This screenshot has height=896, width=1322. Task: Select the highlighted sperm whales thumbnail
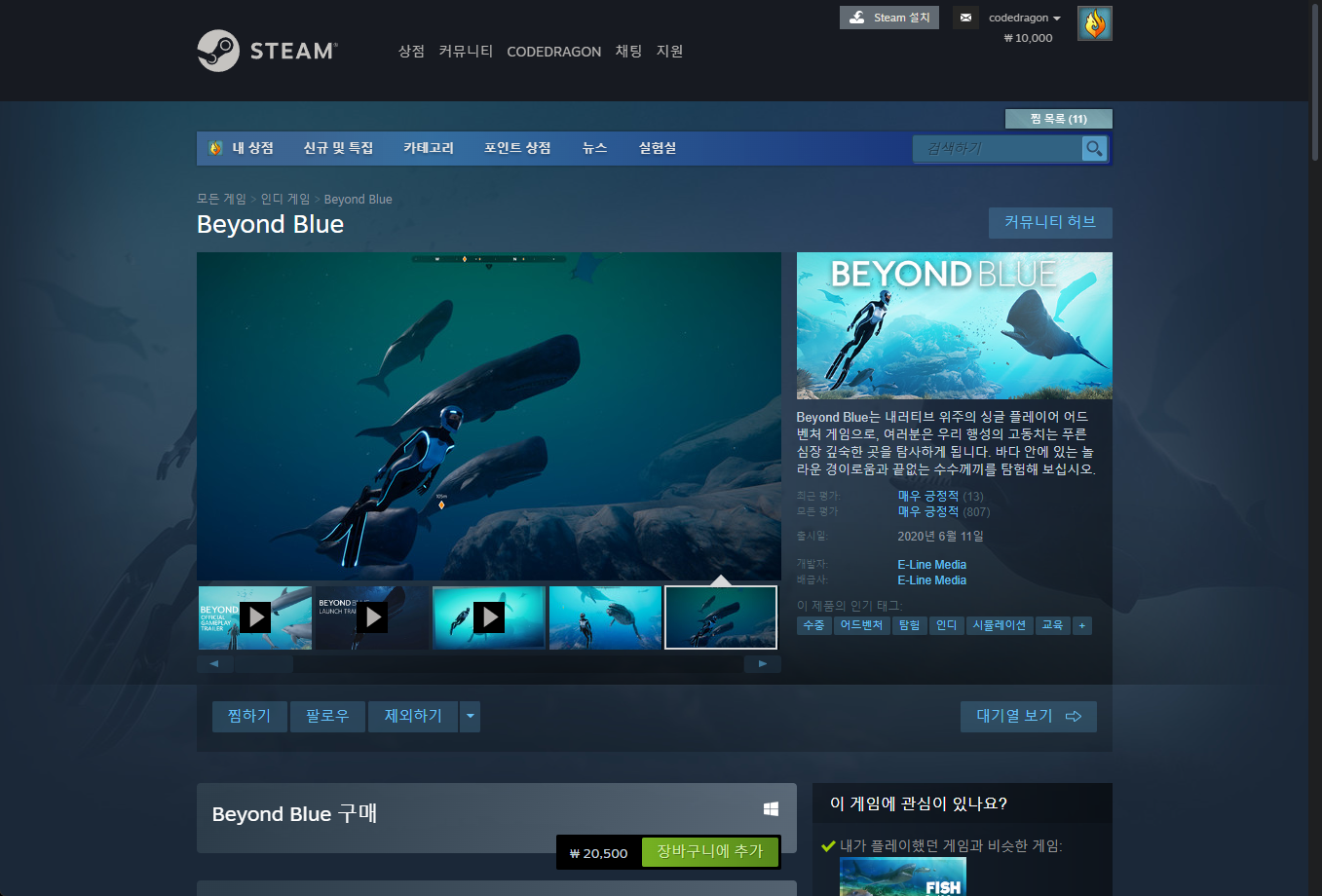pyautogui.click(x=721, y=617)
